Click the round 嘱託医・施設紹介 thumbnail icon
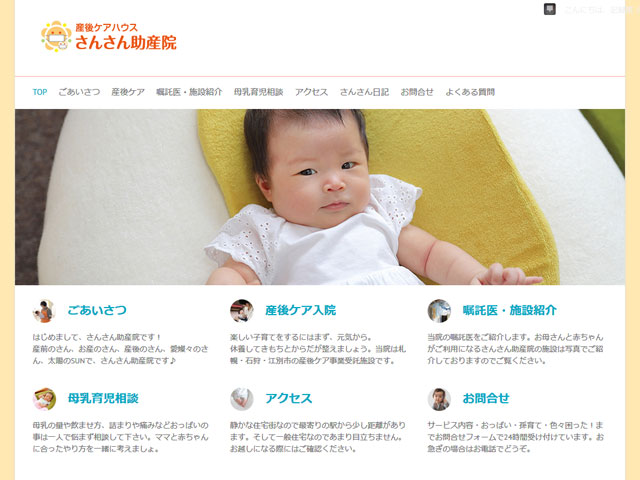Image resolution: width=640 pixels, height=480 pixels. click(x=439, y=311)
